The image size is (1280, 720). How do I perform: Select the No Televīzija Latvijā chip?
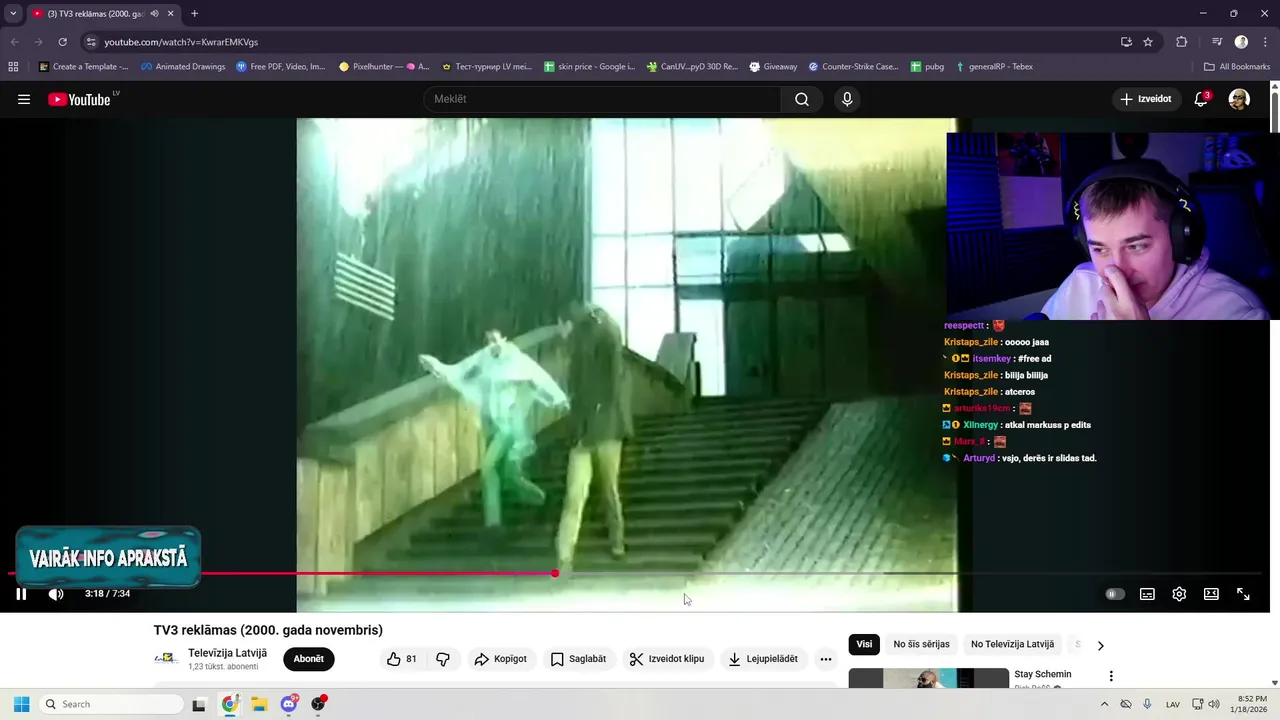click(x=1012, y=644)
